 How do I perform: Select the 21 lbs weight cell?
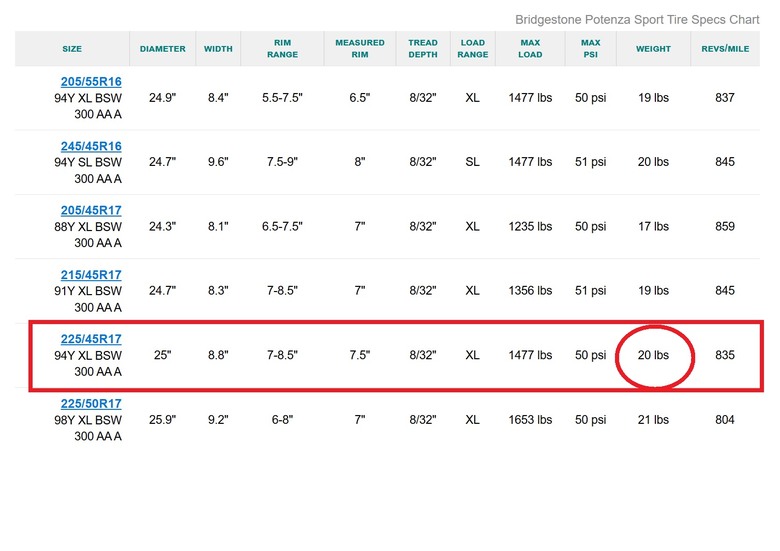point(653,420)
